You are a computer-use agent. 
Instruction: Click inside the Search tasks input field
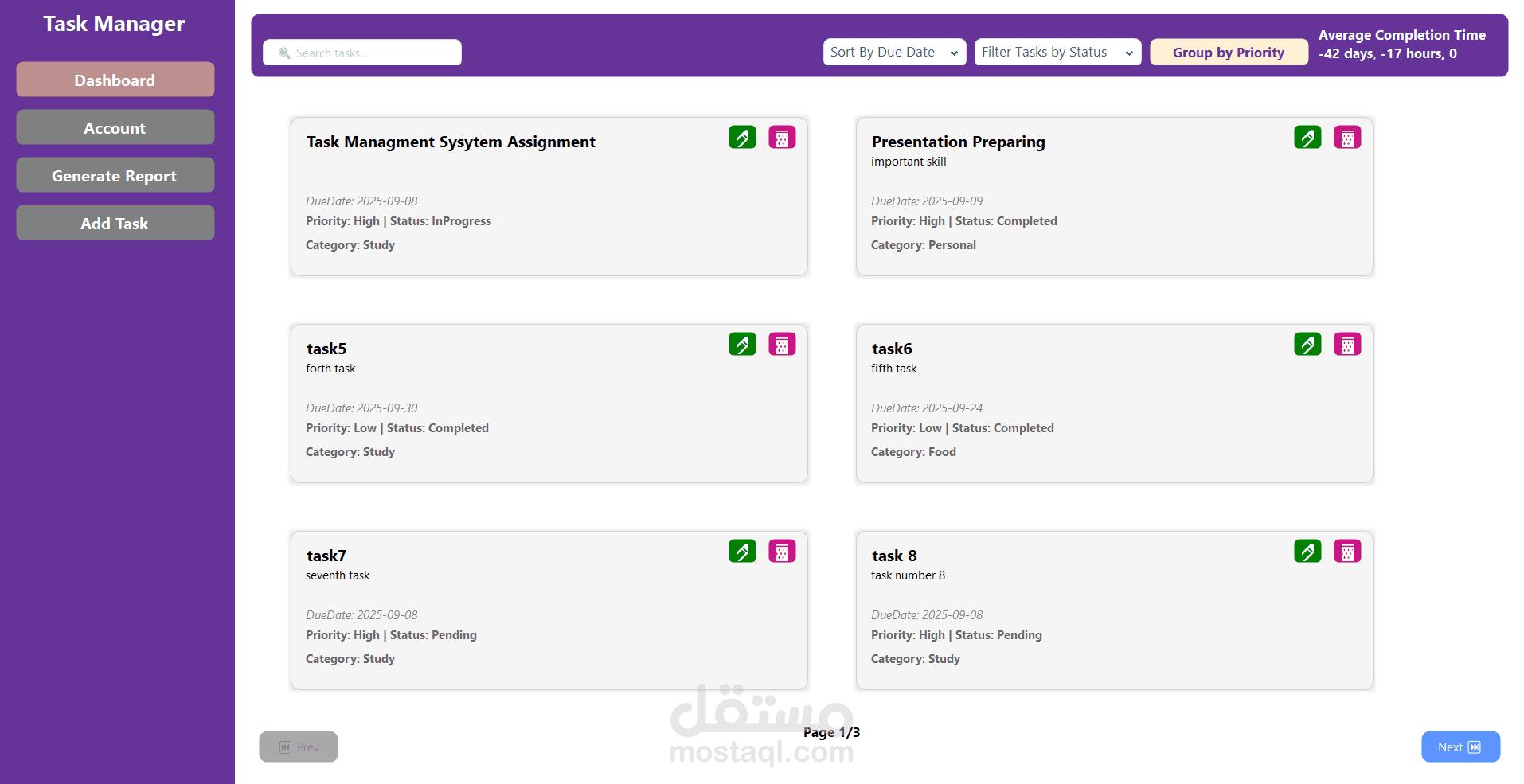click(x=366, y=53)
